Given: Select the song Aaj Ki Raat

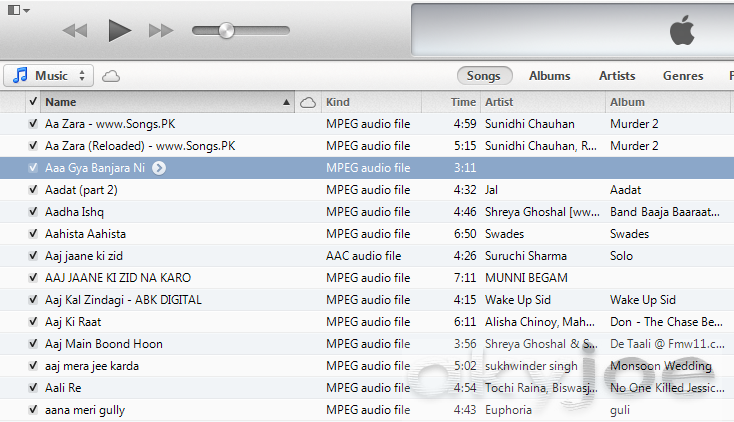Looking at the screenshot, I should pos(73,322).
